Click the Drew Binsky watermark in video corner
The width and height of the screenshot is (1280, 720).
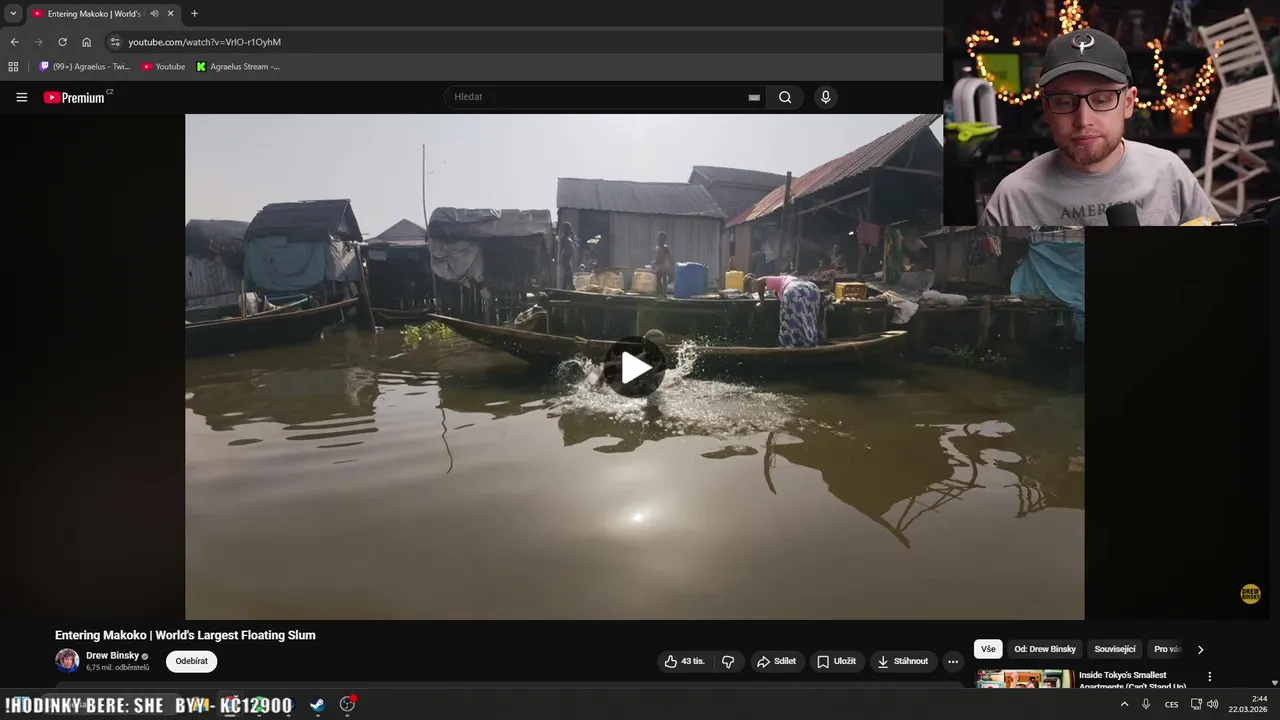pyautogui.click(x=1250, y=594)
